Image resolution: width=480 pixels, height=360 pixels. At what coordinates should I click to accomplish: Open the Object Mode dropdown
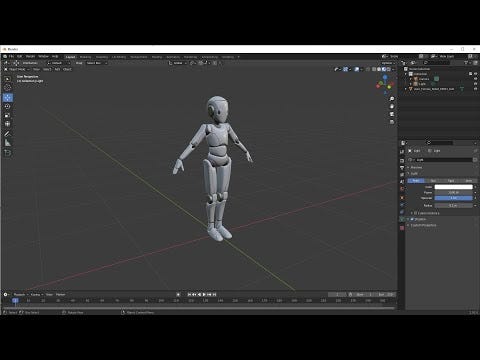(17, 69)
